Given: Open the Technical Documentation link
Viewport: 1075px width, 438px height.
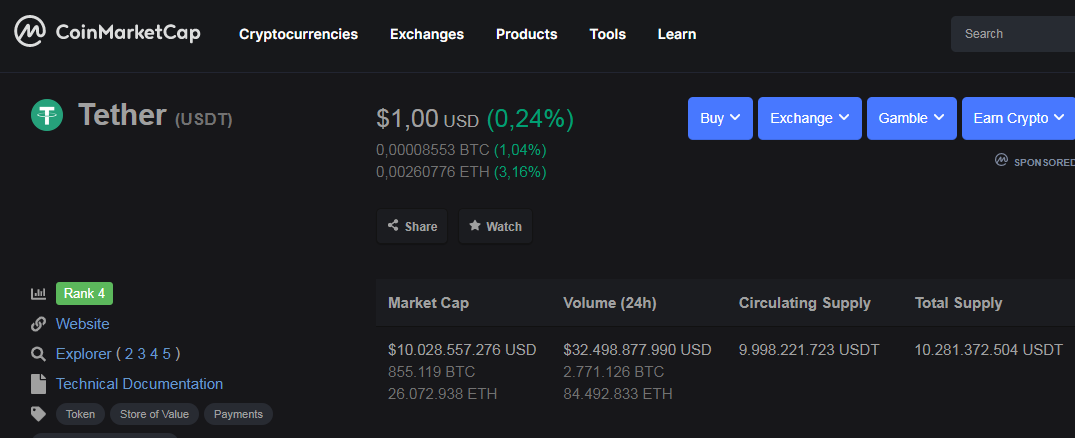Looking at the screenshot, I should coord(139,384).
